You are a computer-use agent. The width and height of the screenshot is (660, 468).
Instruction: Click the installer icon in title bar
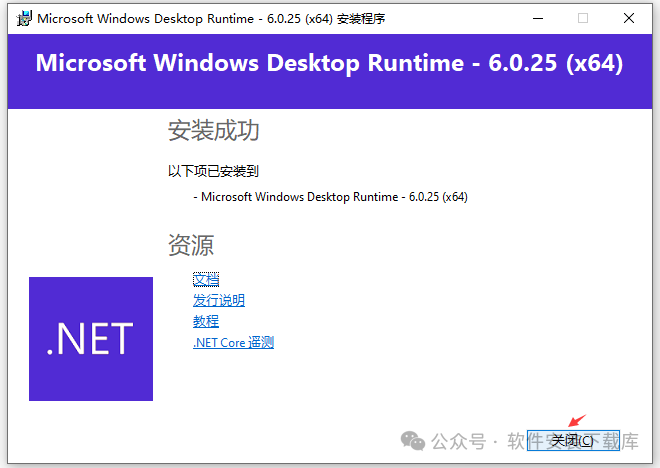pos(24,19)
